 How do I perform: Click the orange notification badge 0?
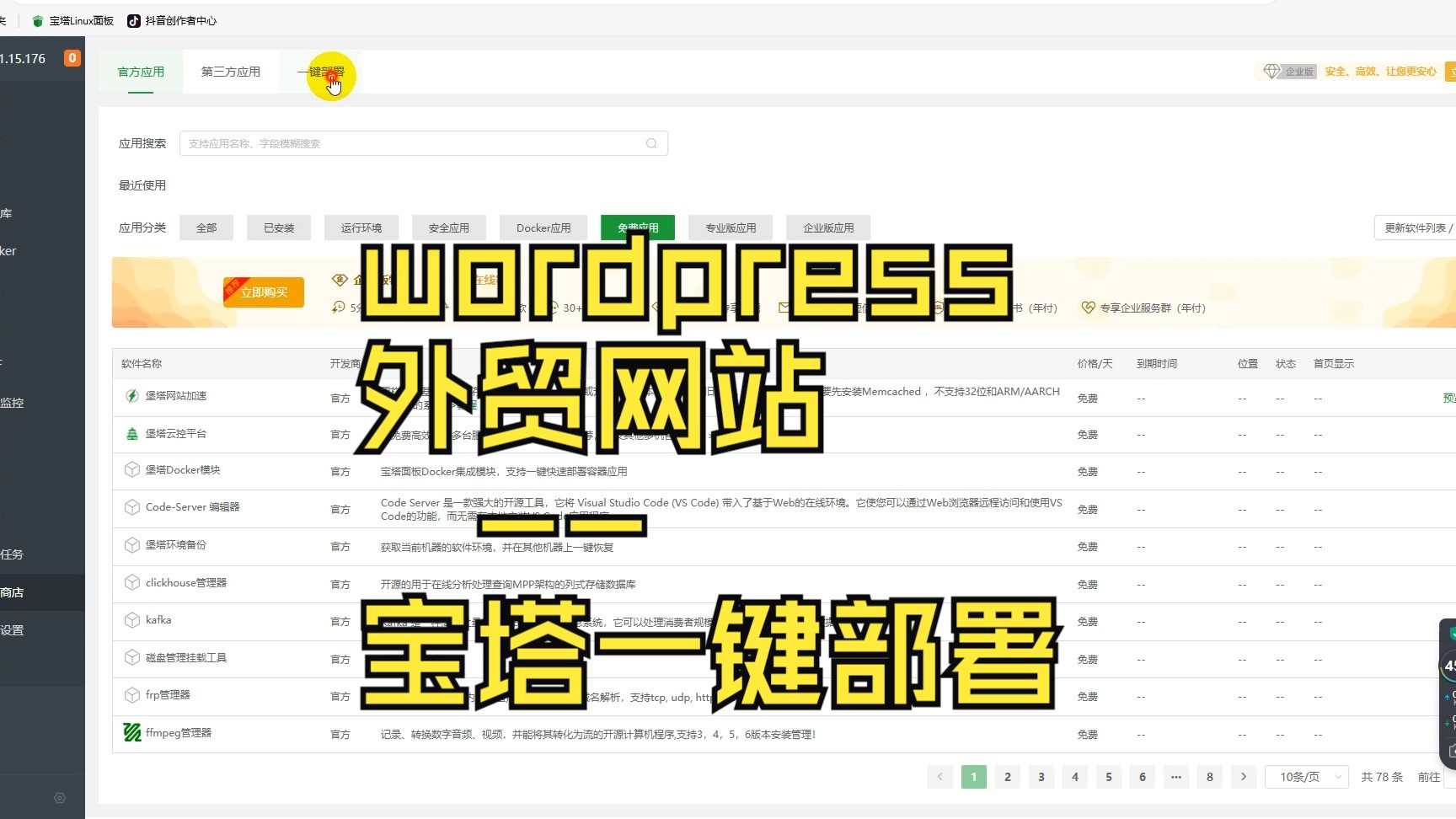pos(72,58)
